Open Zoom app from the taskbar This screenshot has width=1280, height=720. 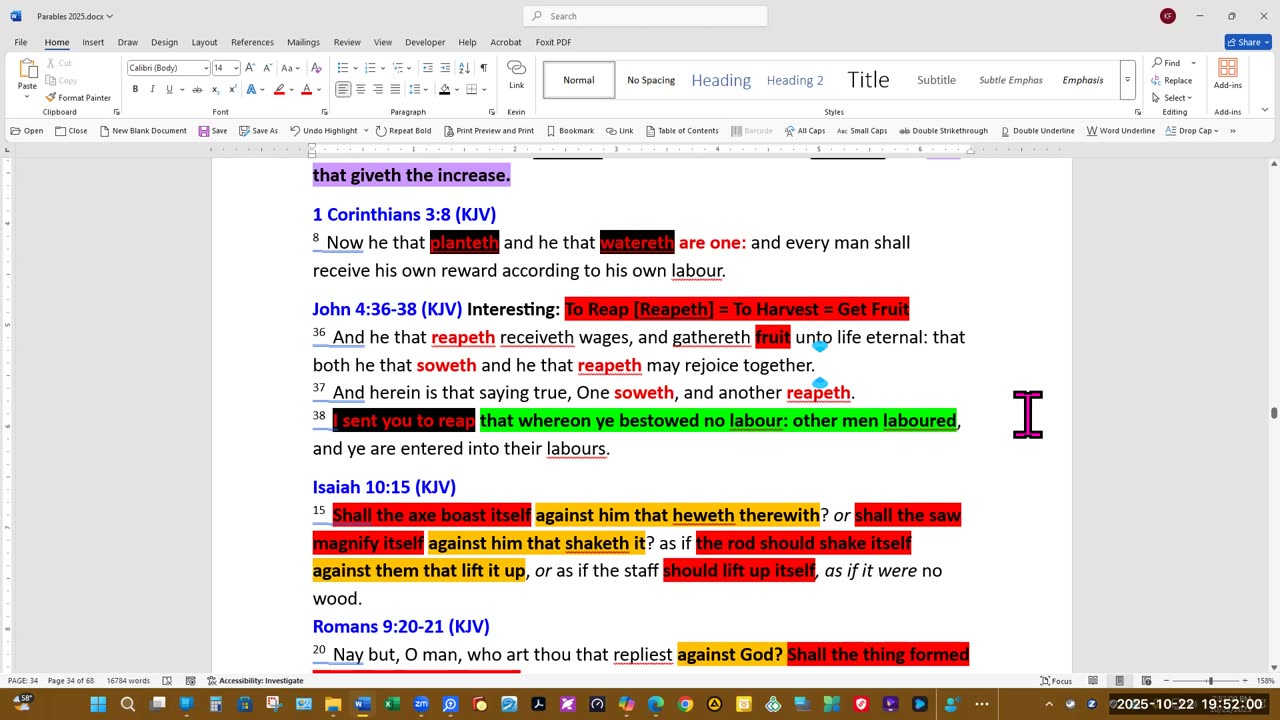[x=421, y=704]
